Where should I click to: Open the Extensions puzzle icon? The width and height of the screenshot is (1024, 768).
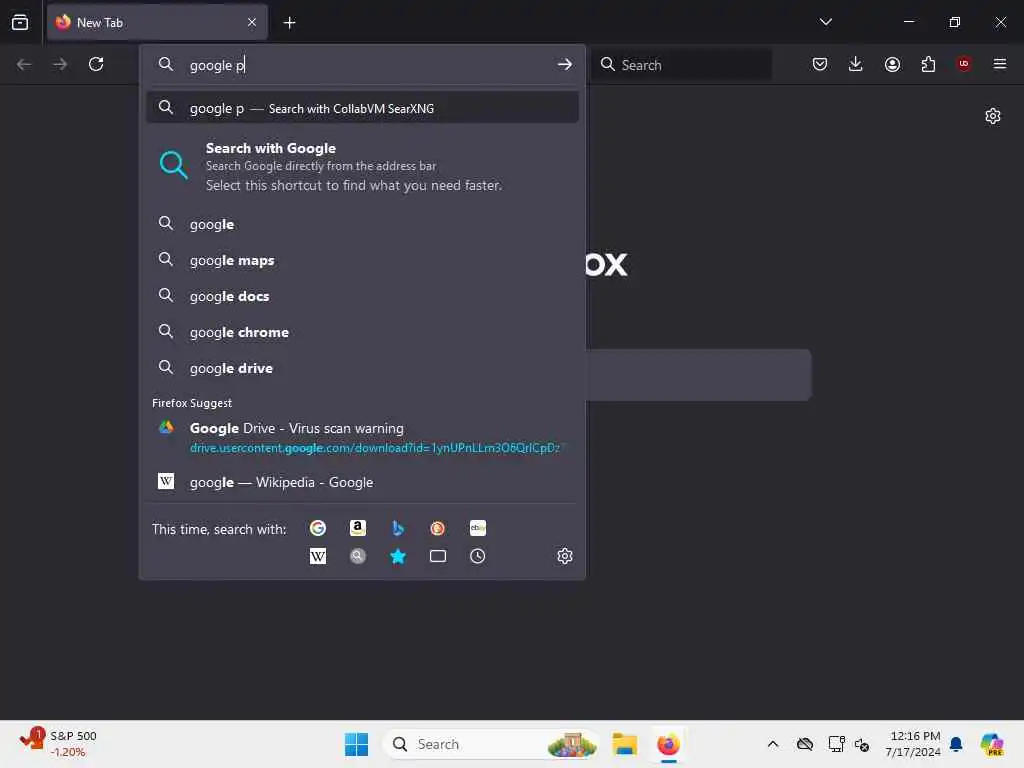point(928,64)
